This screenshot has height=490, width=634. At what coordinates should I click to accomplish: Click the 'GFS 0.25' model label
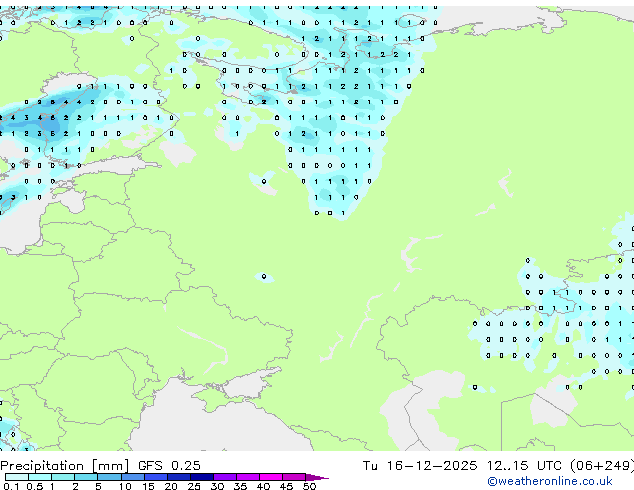click(169, 466)
